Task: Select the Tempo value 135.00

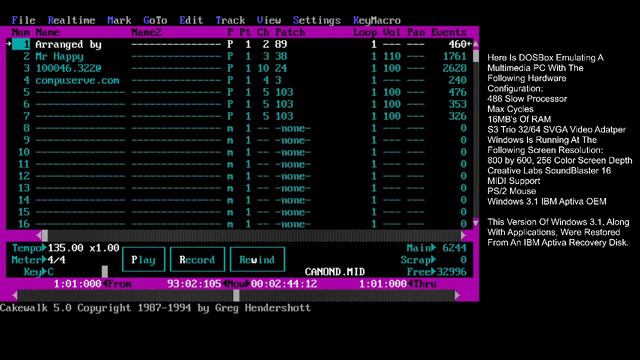Action: pos(66,248)
